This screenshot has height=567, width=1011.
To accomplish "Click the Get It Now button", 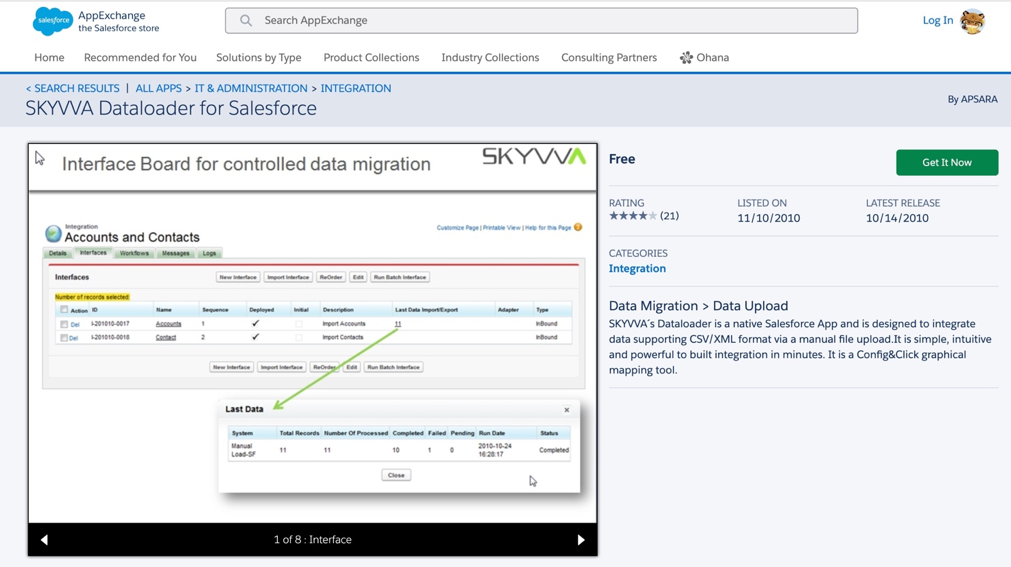I will click(946, 162).
